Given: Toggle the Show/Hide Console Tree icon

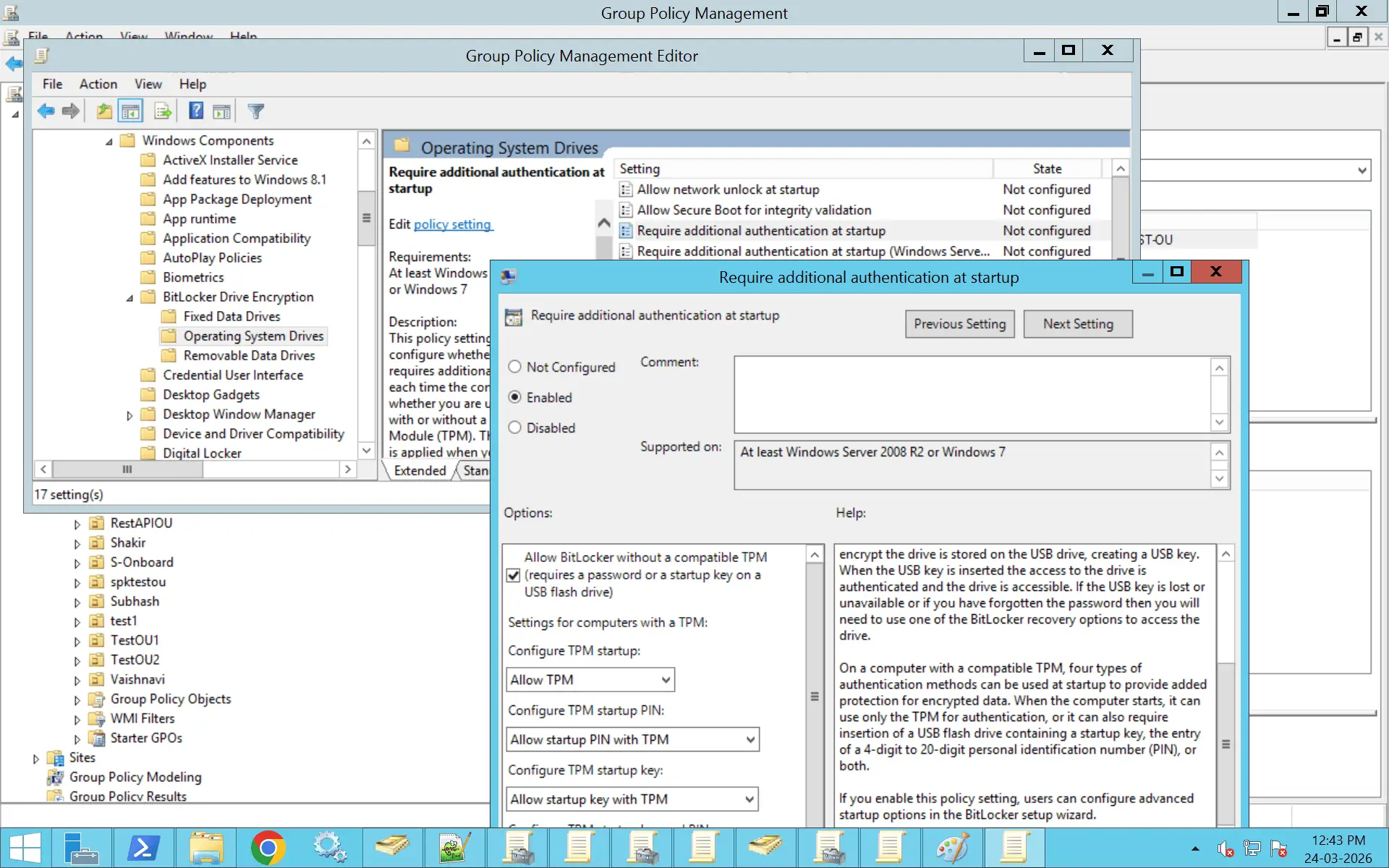Looking at the screenshot, I should [131, 111].
